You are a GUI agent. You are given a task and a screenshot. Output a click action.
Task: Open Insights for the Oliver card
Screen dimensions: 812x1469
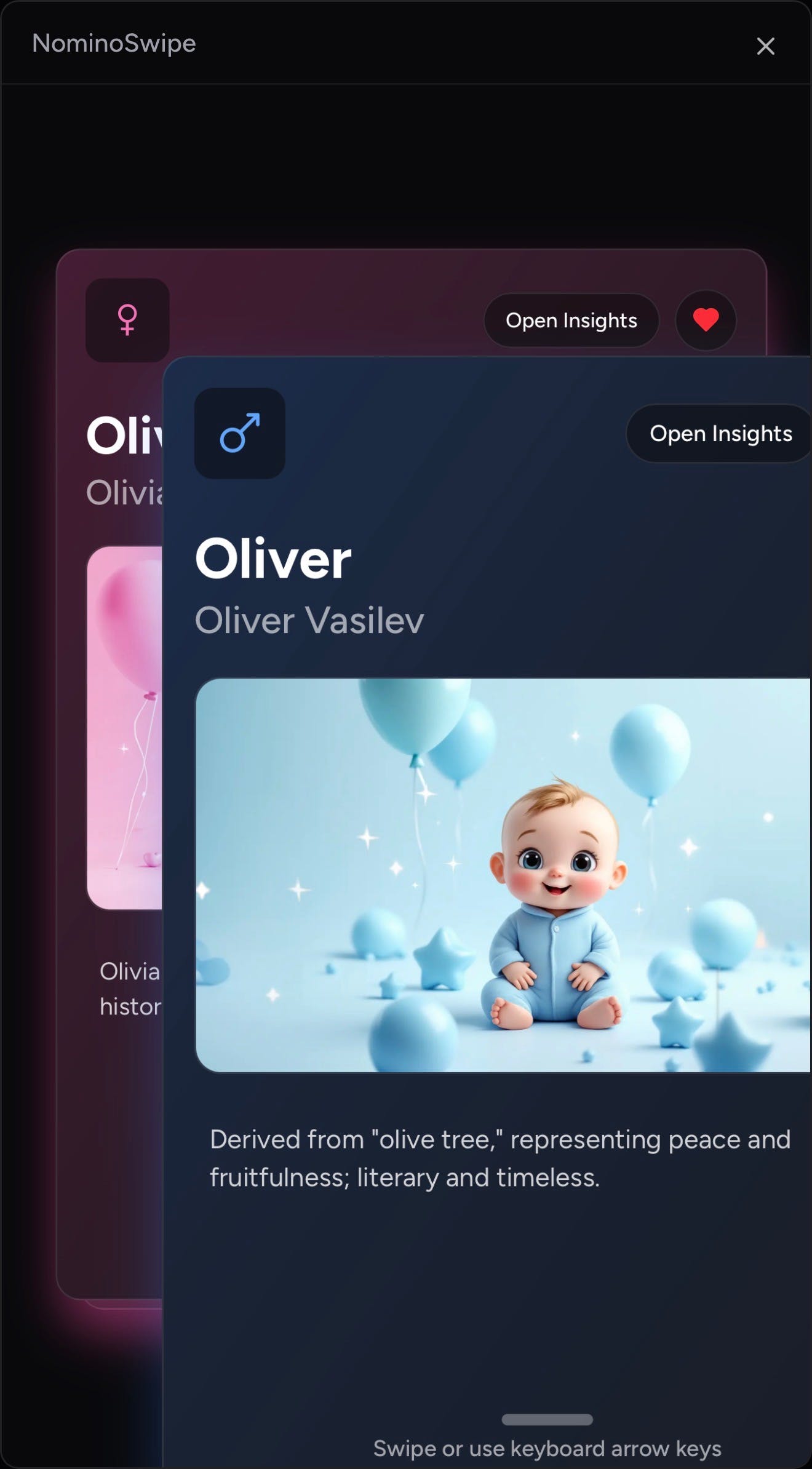tap(720, 433)
